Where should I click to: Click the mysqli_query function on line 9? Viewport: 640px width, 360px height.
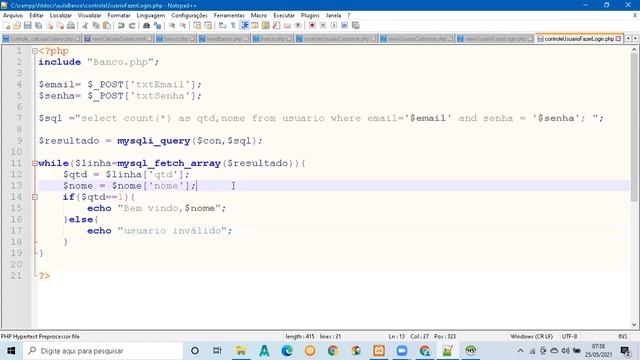[x=153, y=141]
